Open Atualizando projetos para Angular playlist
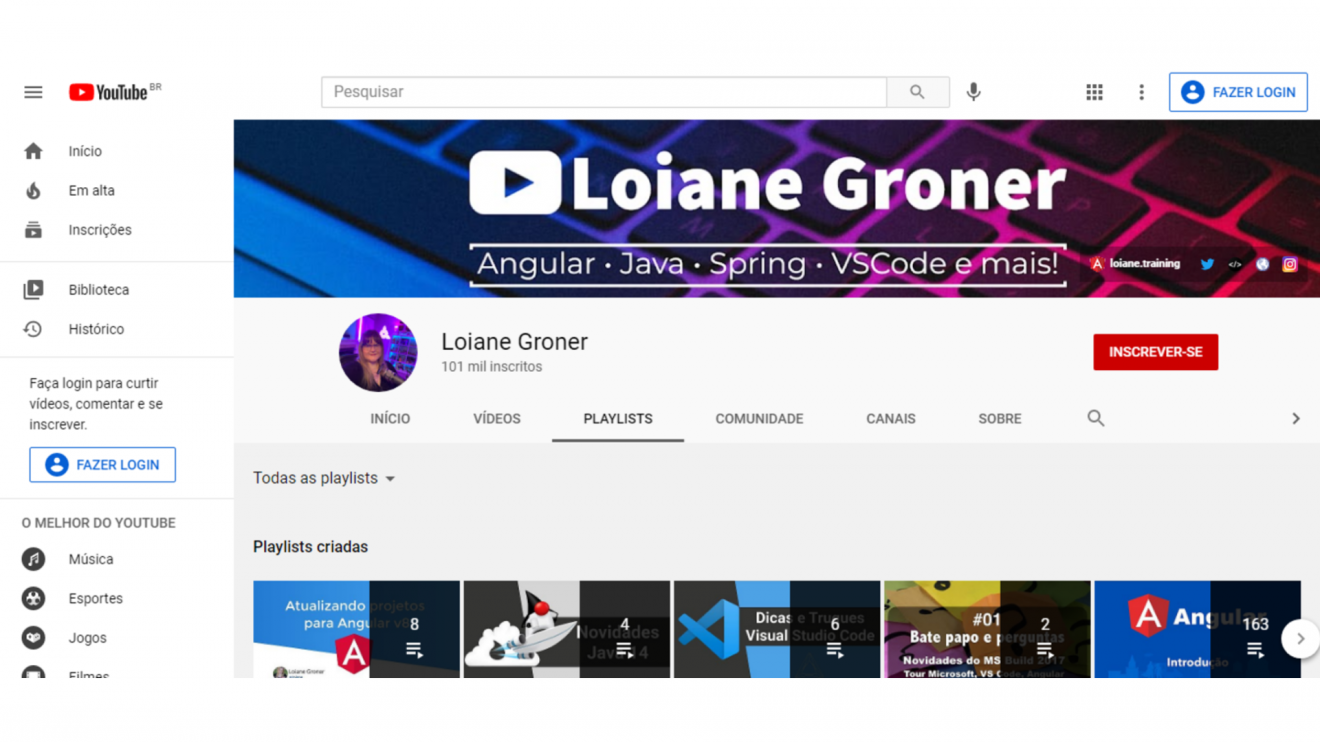 coord(356,629)
